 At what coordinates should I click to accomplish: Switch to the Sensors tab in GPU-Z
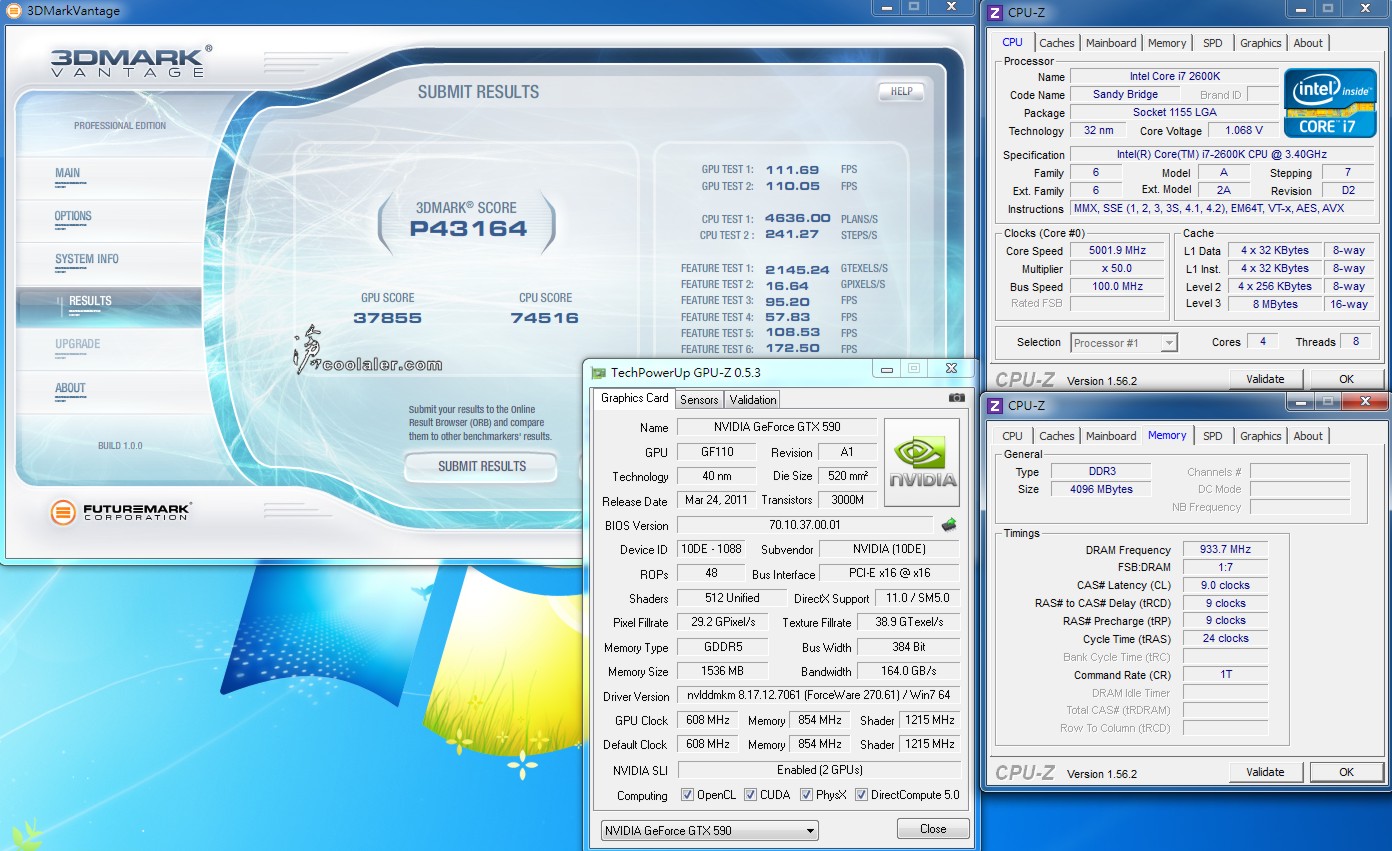[x=699, y=399]
